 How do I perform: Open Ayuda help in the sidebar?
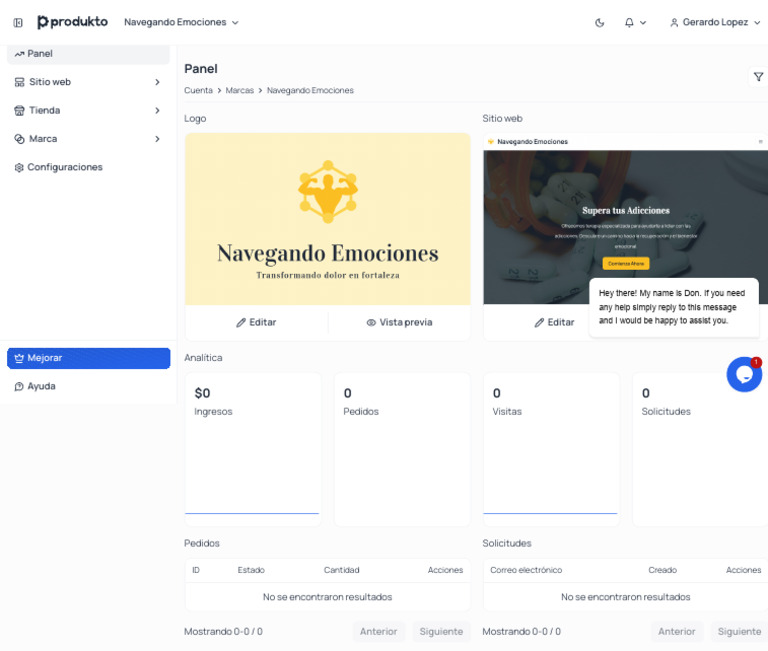pyautogui.click(x=88, y=386)
